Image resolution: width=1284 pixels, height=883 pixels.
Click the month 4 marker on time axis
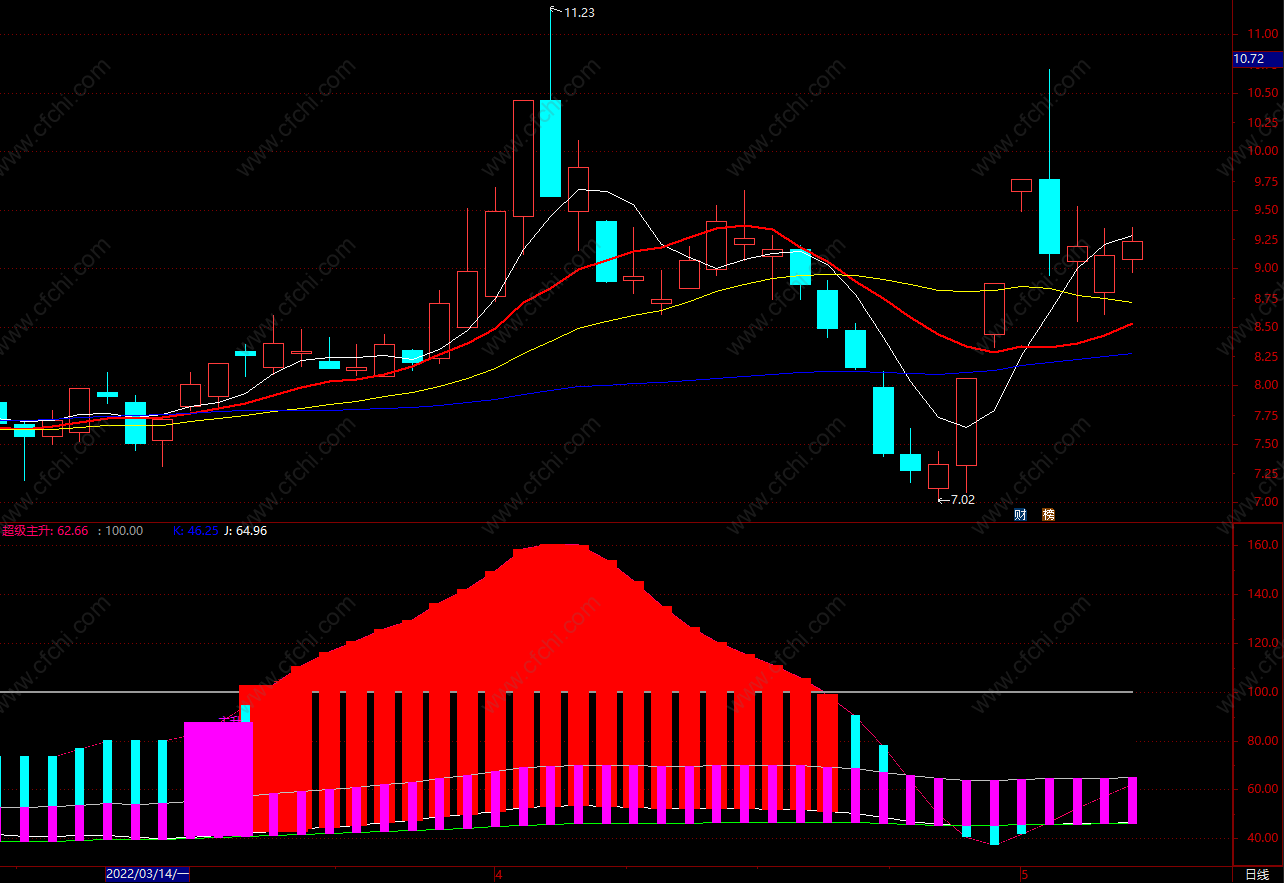click(x=499, y=874)
